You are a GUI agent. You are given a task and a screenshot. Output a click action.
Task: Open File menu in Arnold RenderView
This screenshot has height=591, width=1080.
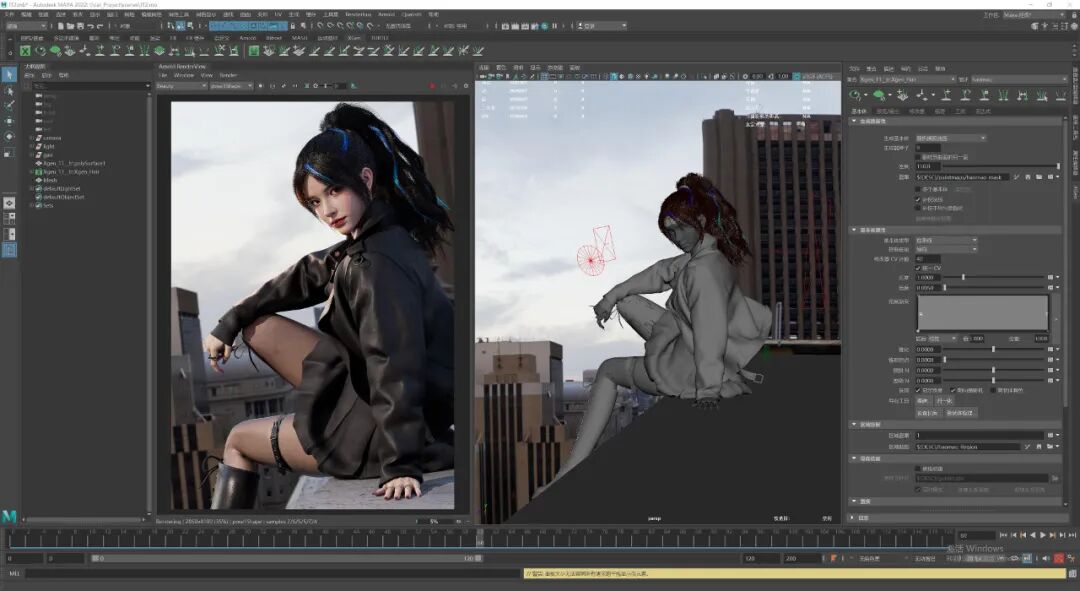point(163,75)
